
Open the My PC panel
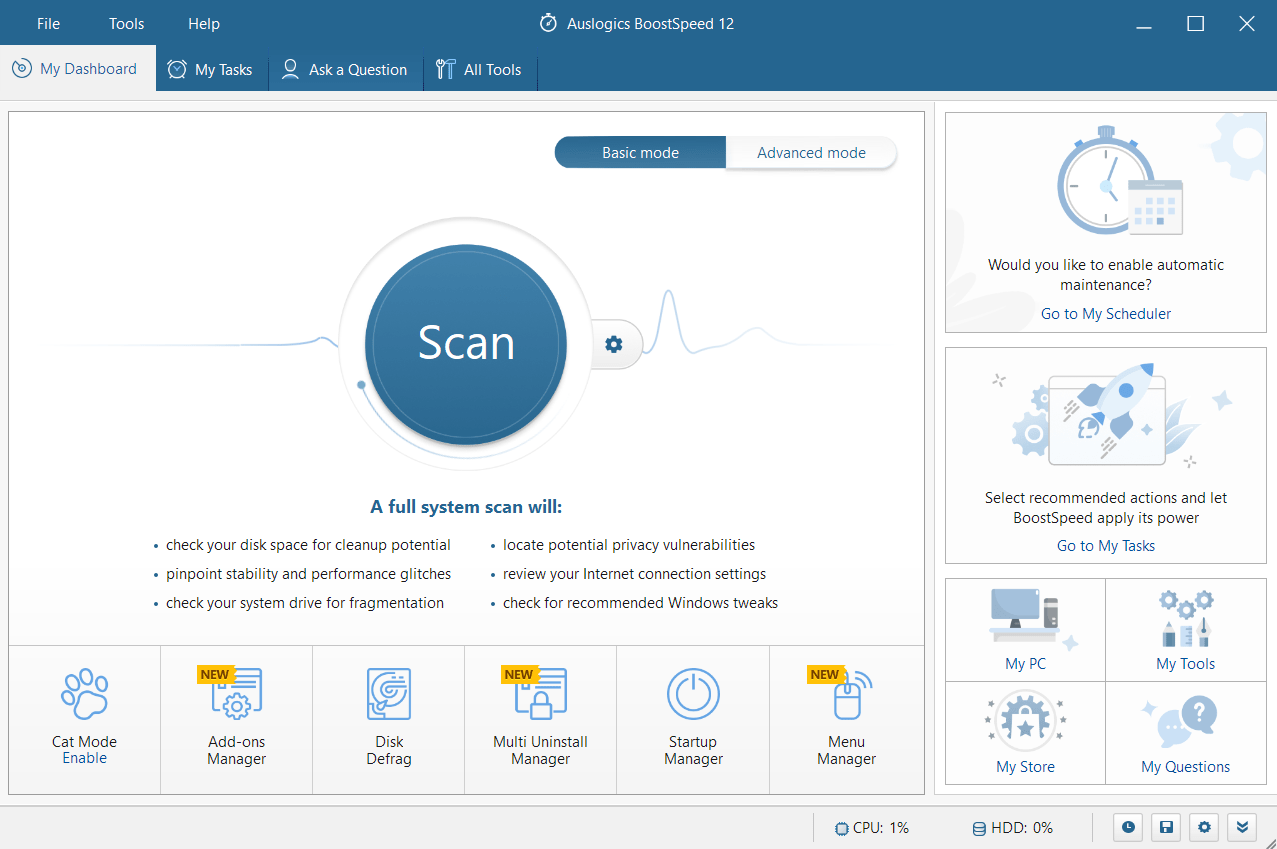pyautogui.click(x=1025, y=630)
